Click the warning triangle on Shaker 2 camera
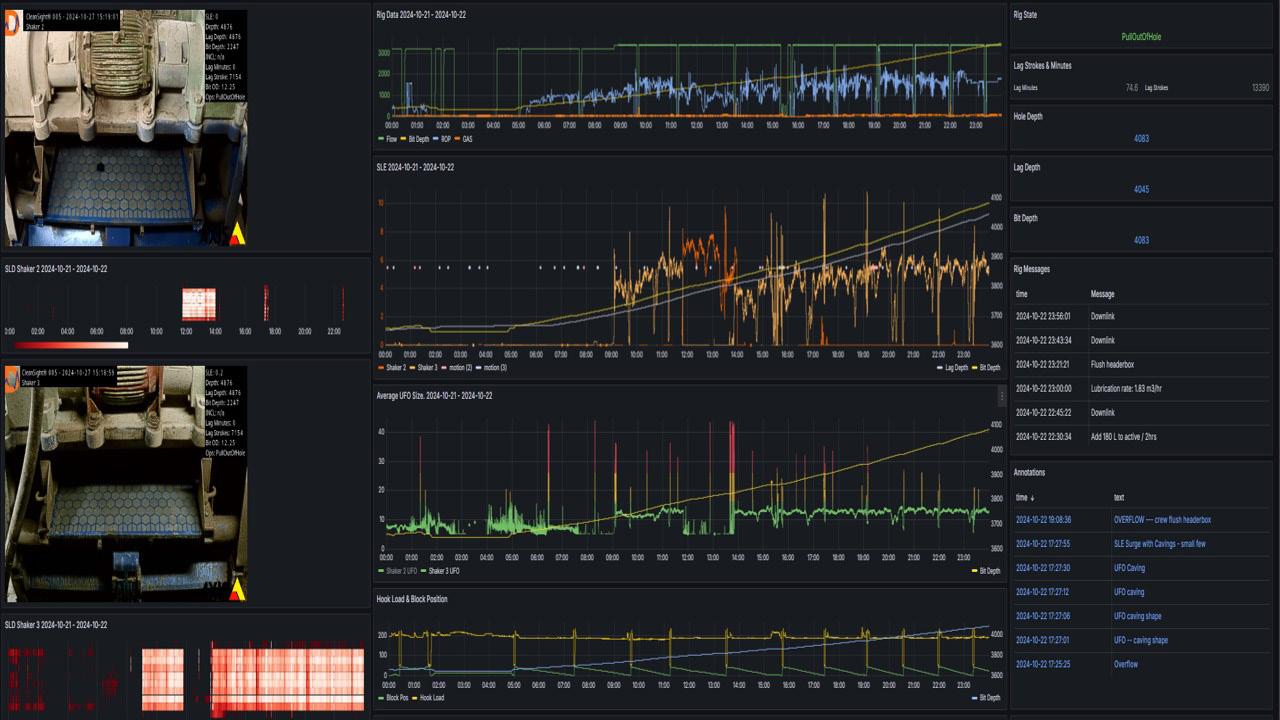This screenshot has height=720, width=1280. 237,235
